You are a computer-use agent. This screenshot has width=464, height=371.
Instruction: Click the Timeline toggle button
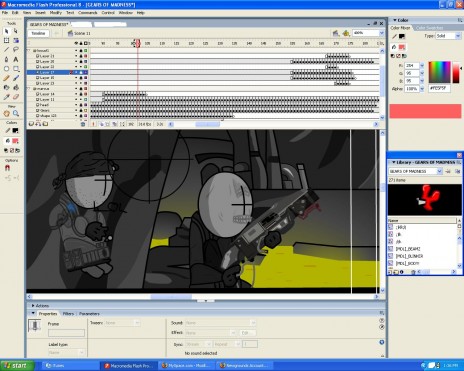38,33
